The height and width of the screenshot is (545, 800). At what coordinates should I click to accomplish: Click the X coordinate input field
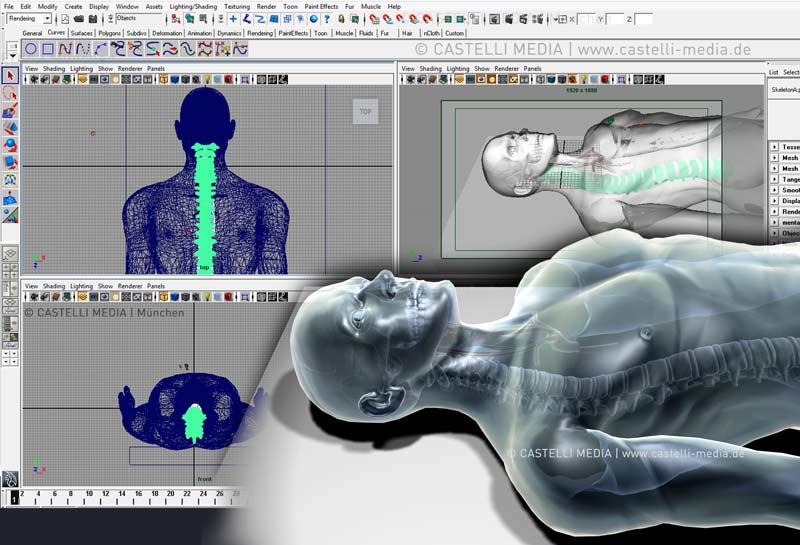coord(585,19)
